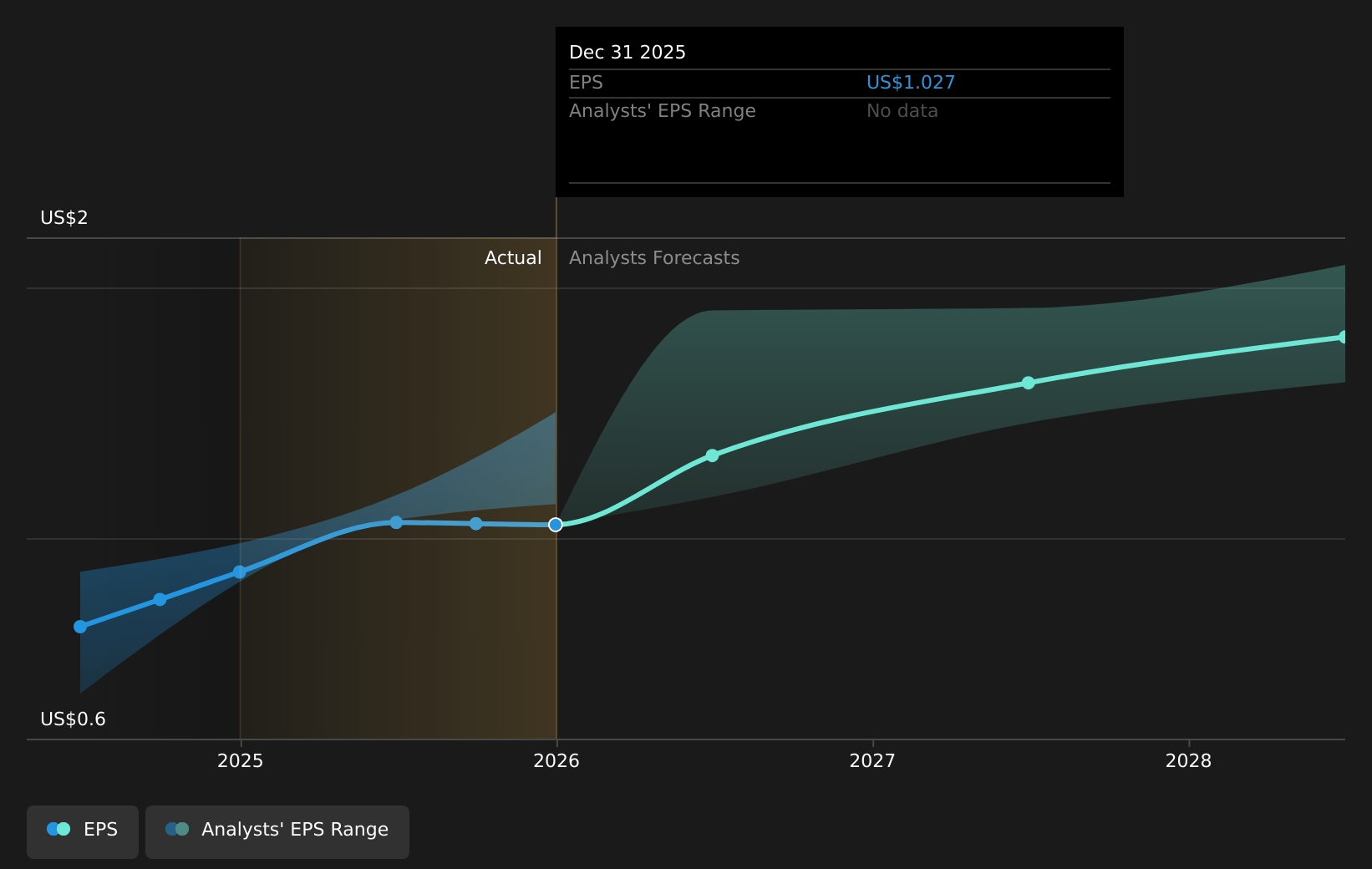Click the US$2 y-axis label
The width and height of the screenshot is (1372, 869).
pos(64,218)
